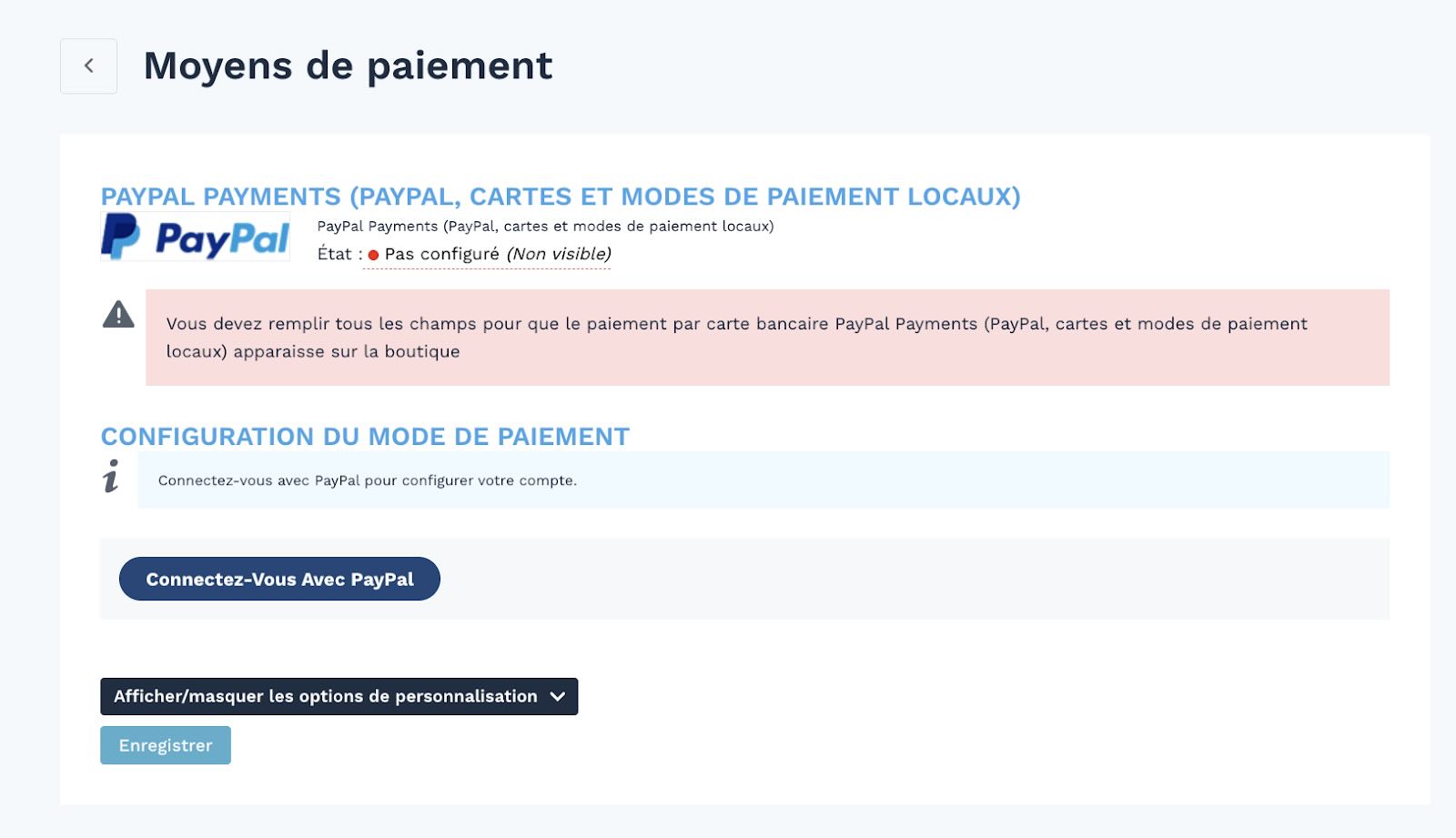Click the 'Pas configuré (Non visible)' status text
This screenshot has width=1456, height=838.
pyautogui.click(x=498, y=254)
